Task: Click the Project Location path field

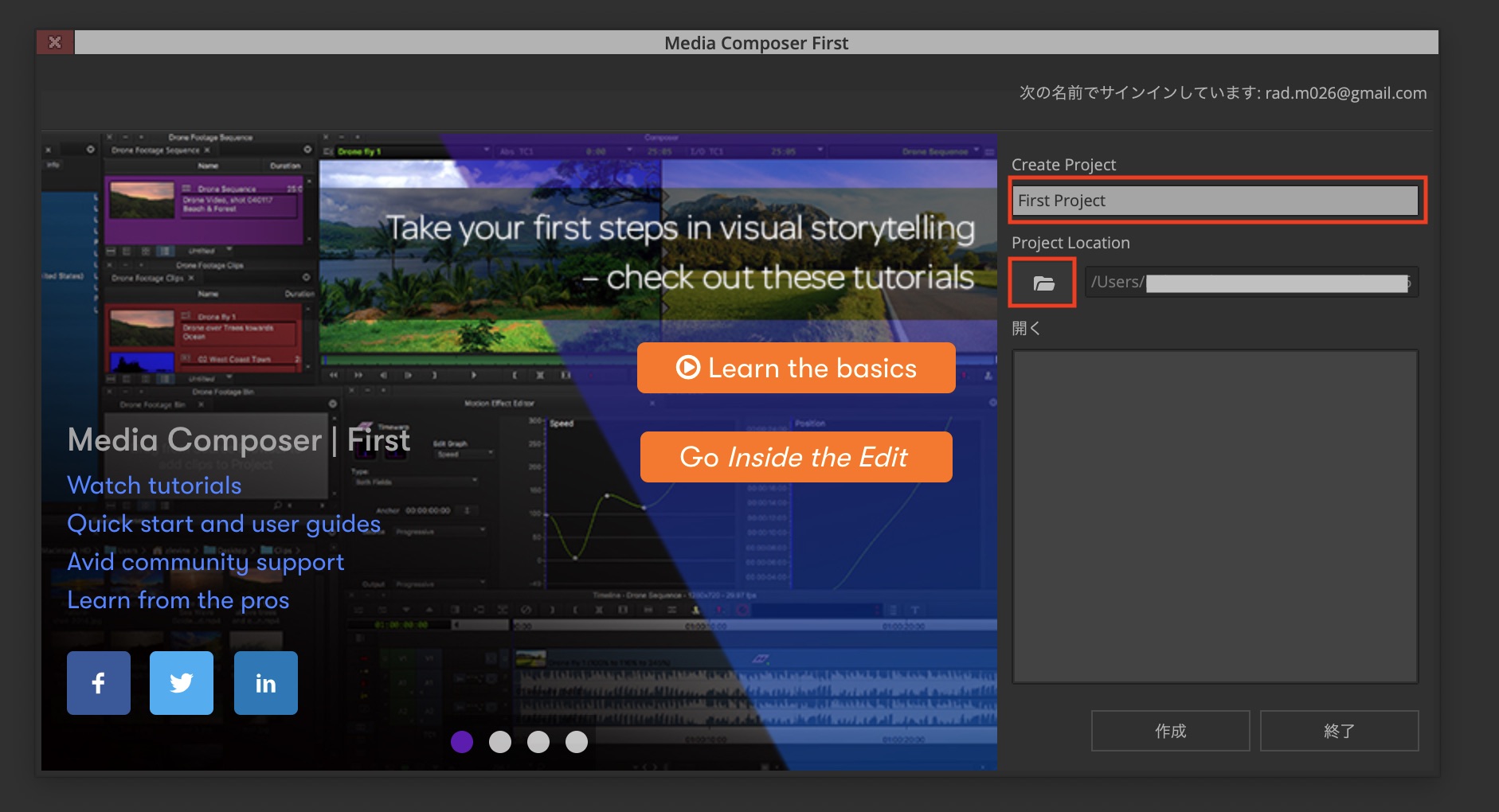Action: (x=1251, y=282)
